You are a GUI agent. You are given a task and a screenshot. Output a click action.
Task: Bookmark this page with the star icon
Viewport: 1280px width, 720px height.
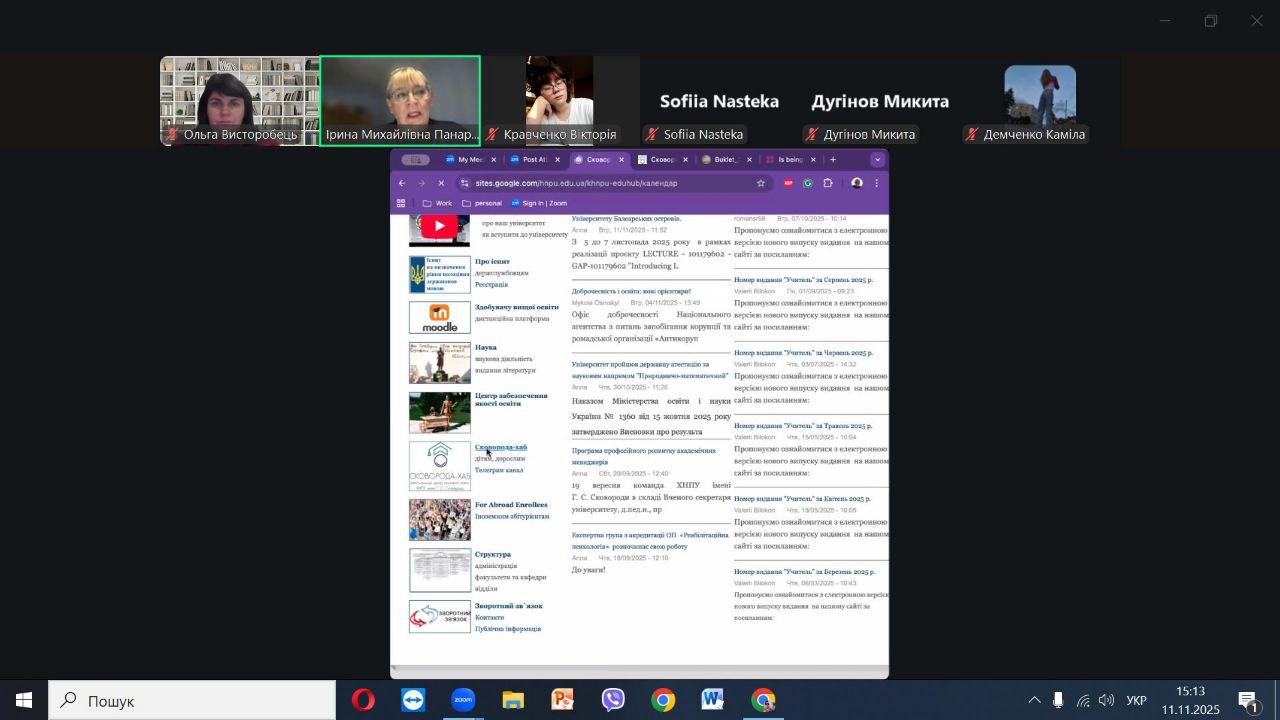tap(761, 183)
